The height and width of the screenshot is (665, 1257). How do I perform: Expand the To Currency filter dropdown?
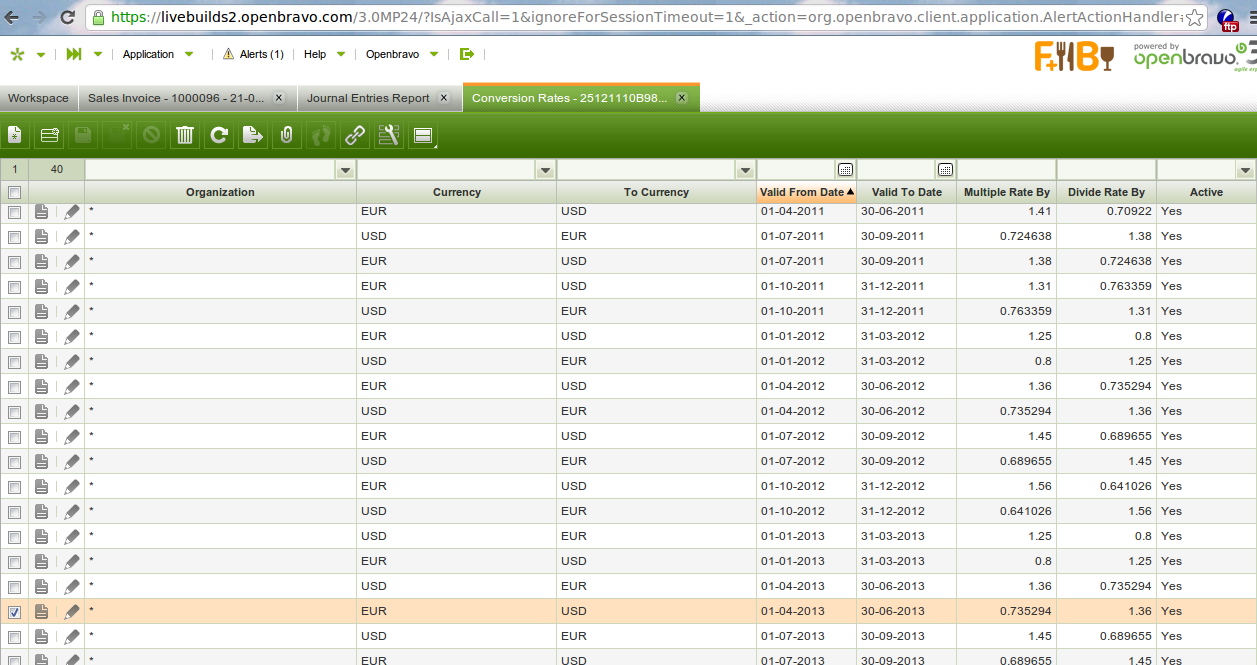(x=744, y=170)
